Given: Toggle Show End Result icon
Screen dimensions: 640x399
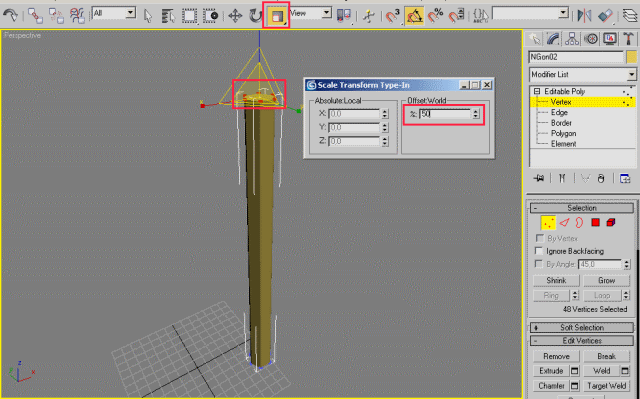Looking at the screenshot, I should click(562, 178).
